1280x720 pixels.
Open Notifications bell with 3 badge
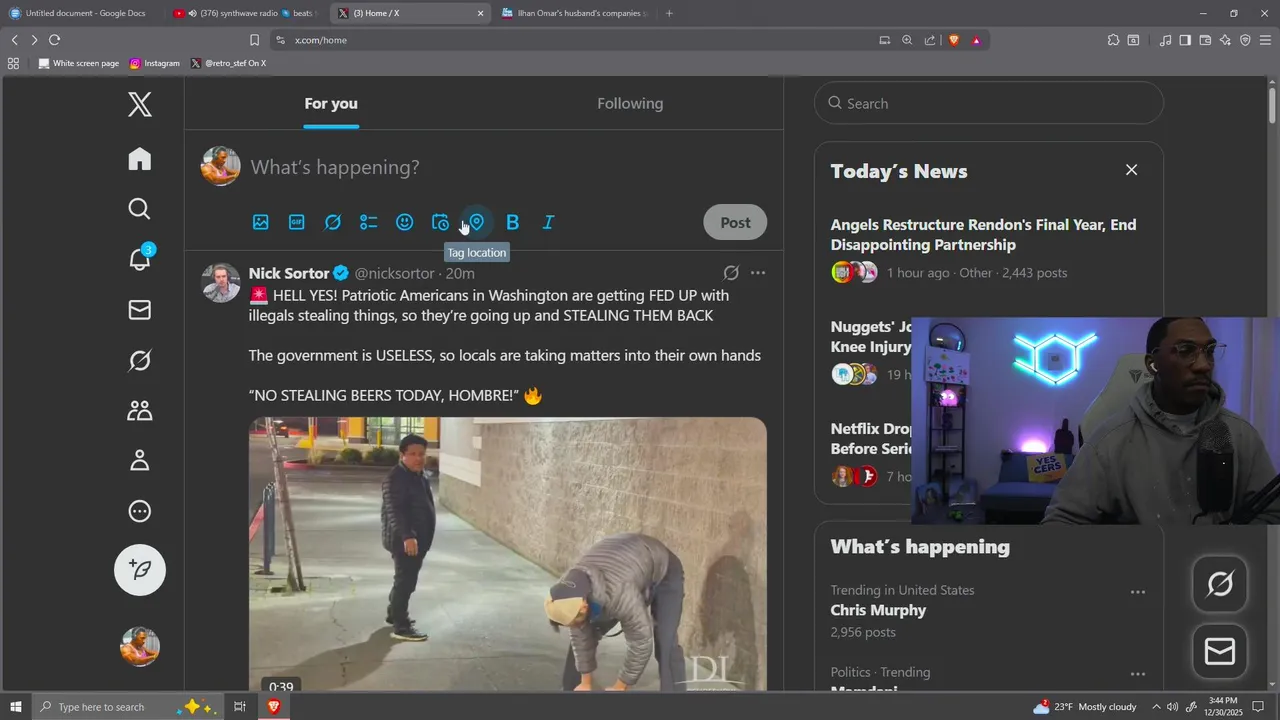click(x=141, y=259)
